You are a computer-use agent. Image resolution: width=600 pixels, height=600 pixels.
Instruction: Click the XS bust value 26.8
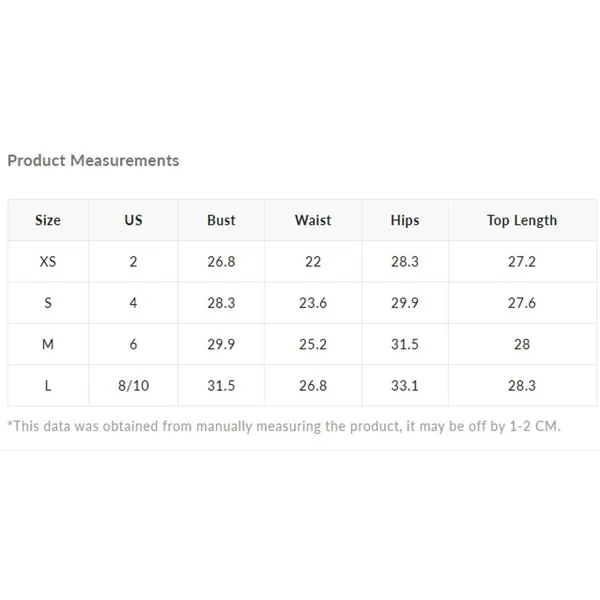click(x=221, y=262)
